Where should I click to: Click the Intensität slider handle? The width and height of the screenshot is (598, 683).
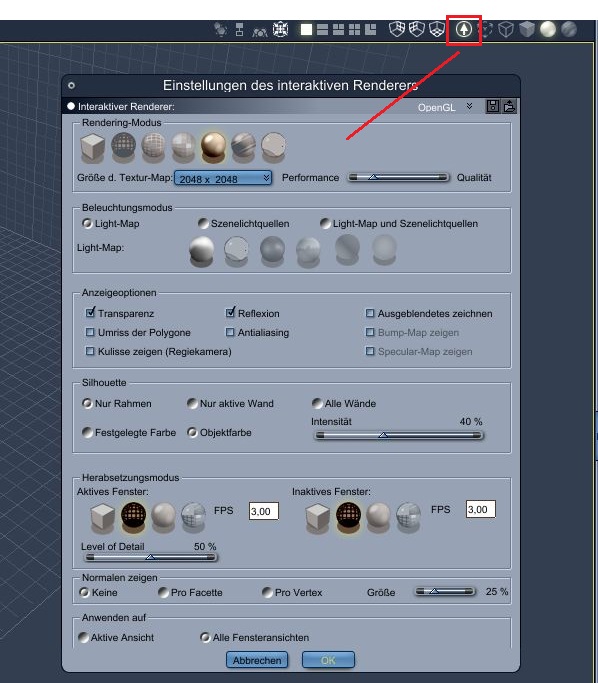point(383,435)
